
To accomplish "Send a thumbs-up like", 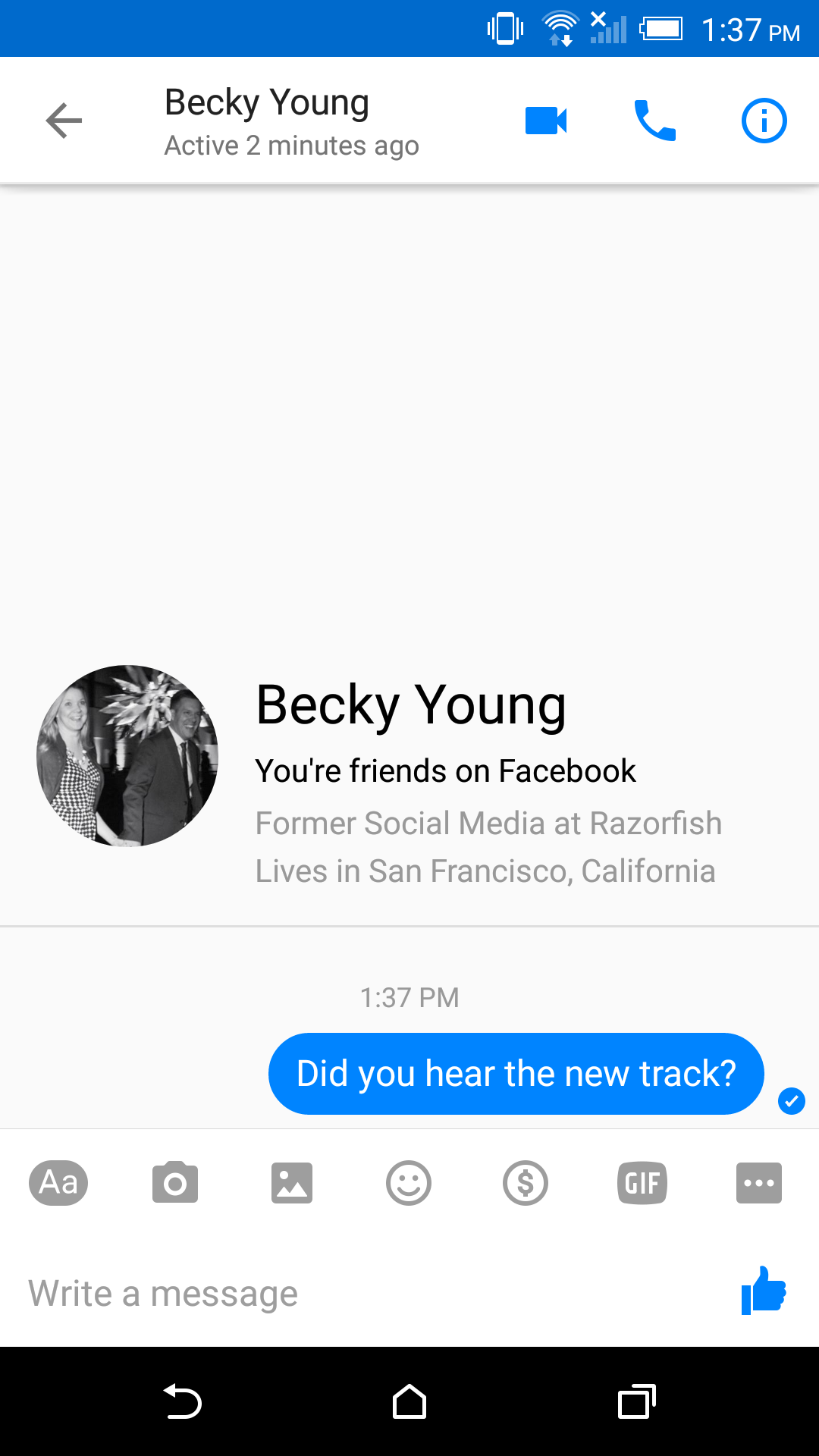I will point(764,1290).
